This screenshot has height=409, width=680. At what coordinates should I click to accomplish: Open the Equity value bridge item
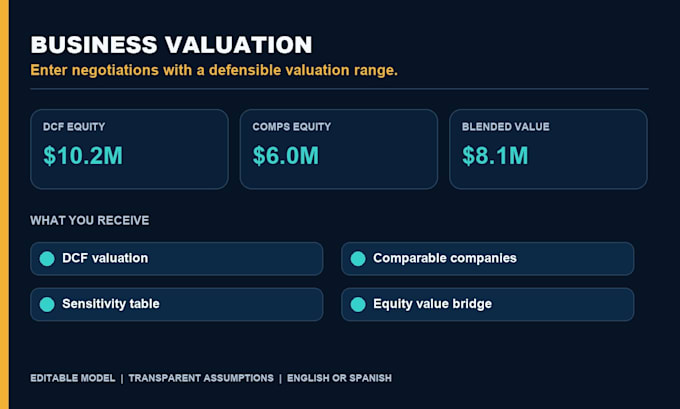pyautogui.click(x=487, y=304)
